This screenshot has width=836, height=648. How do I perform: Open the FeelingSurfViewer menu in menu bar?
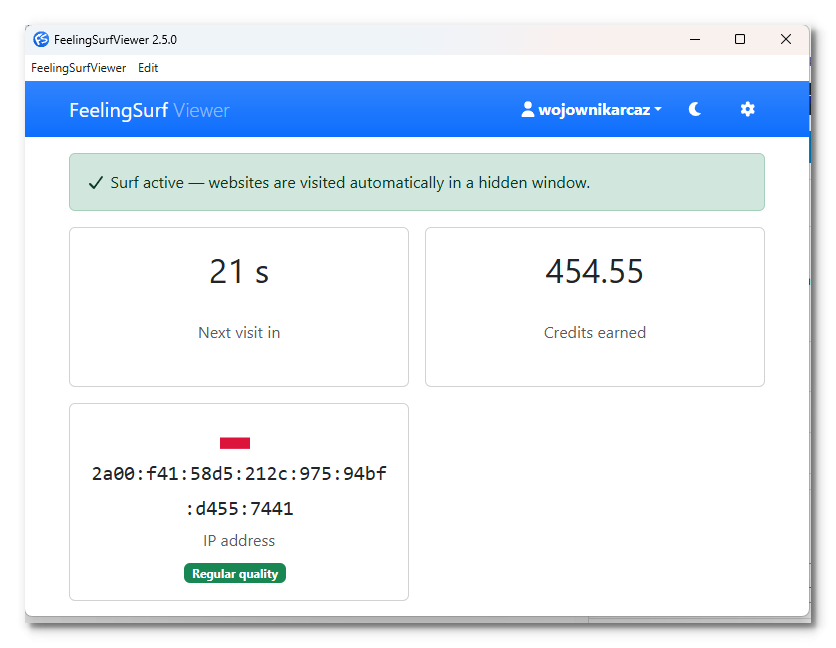point(78,68)
